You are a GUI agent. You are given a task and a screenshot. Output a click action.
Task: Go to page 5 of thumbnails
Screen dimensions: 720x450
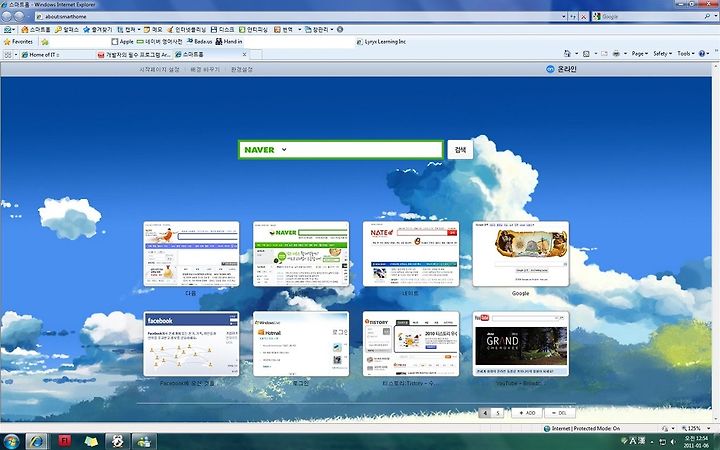coord(498,413)
